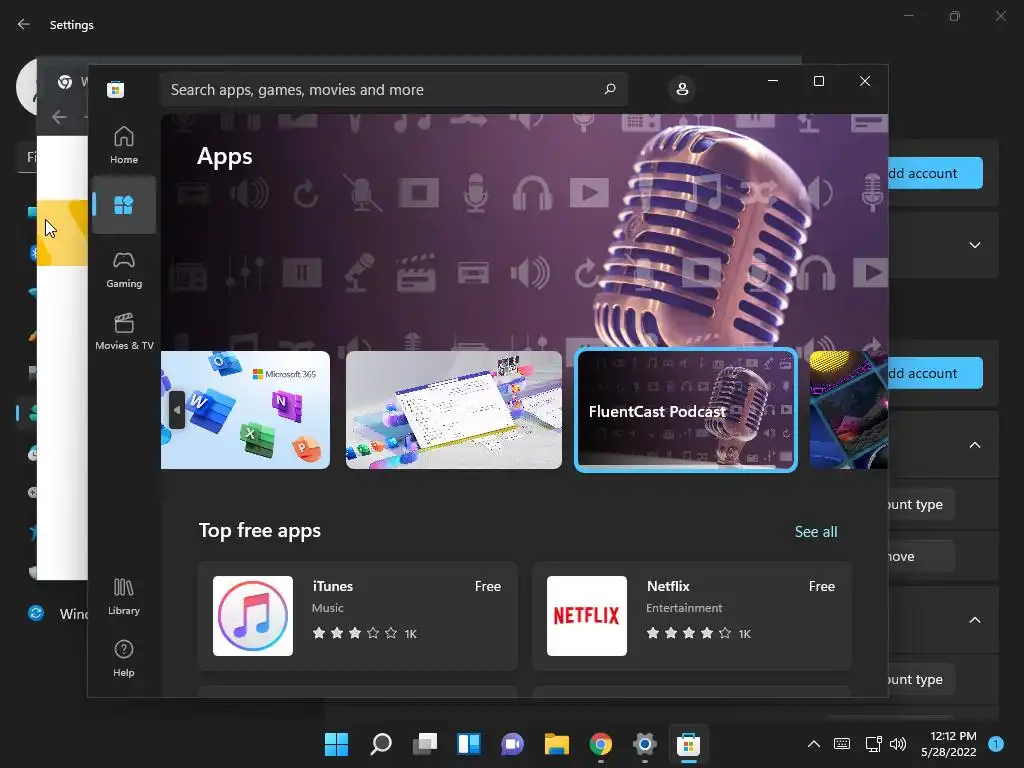Click the iTunes star rating

coord(355,633)
